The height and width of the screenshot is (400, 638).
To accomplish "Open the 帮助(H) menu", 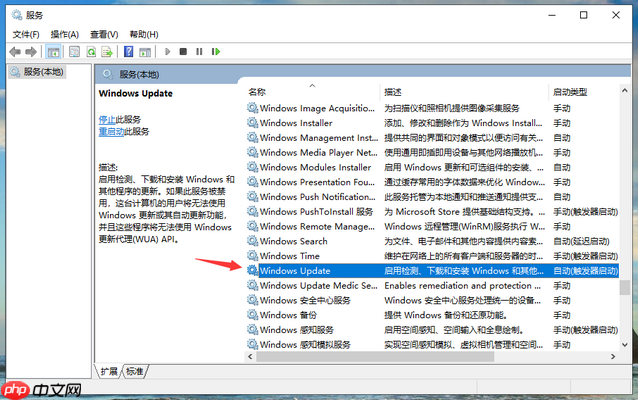I will pos(144,35).
